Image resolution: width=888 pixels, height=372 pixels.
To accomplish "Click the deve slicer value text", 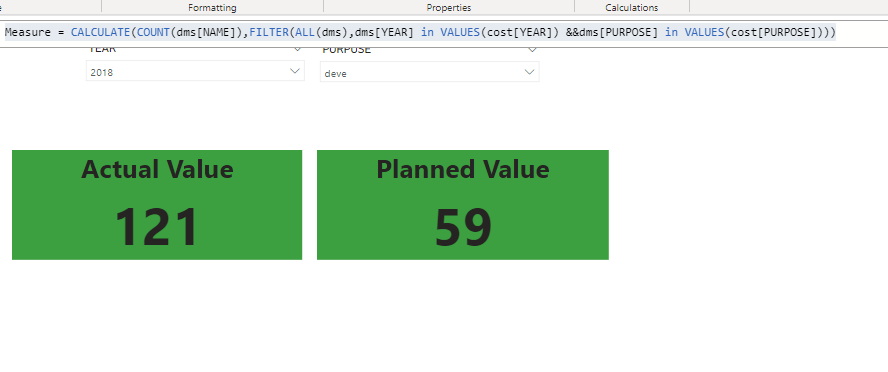I will tap(335, 74).
